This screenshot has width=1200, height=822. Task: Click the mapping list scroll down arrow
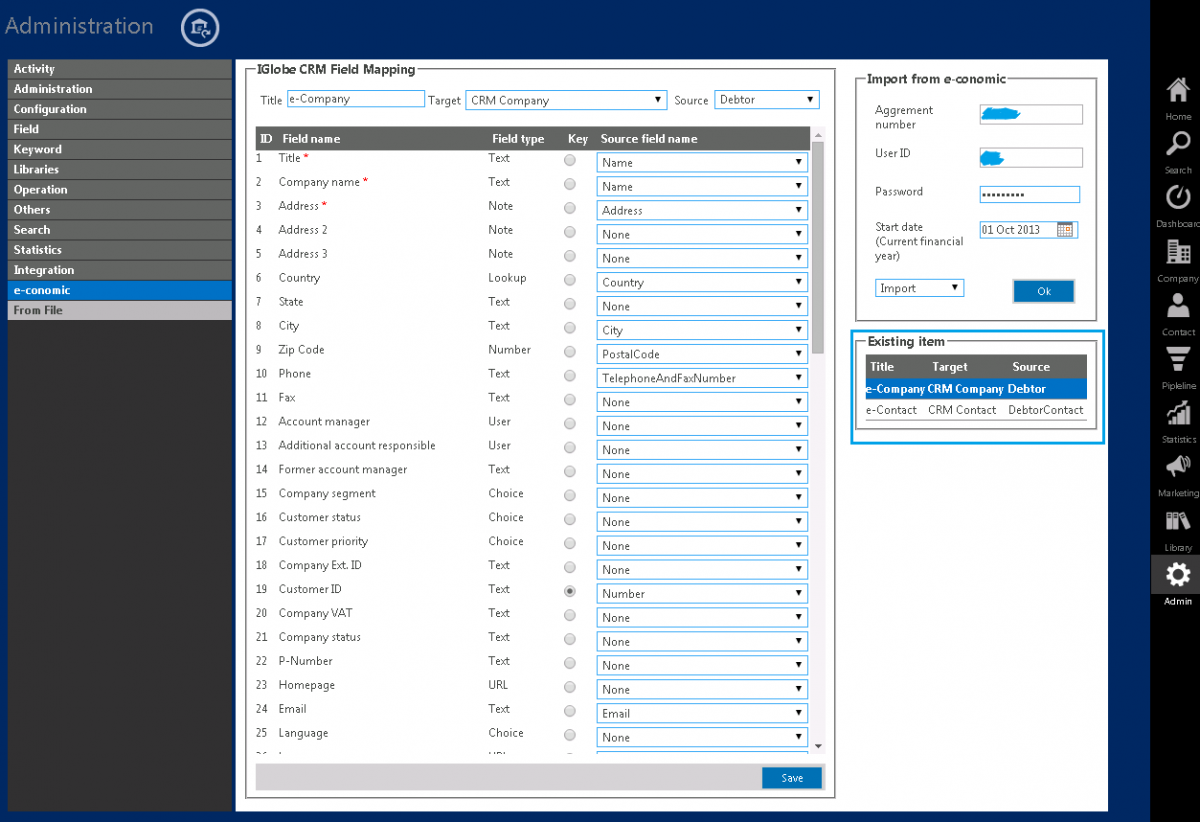tap(818, 746)
